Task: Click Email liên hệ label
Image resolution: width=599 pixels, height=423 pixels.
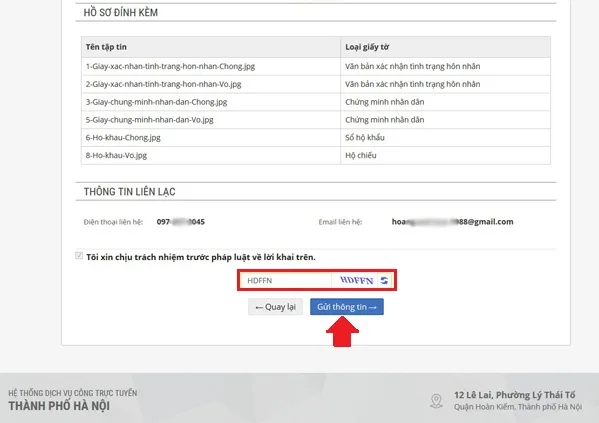Action: pos(340,222)
